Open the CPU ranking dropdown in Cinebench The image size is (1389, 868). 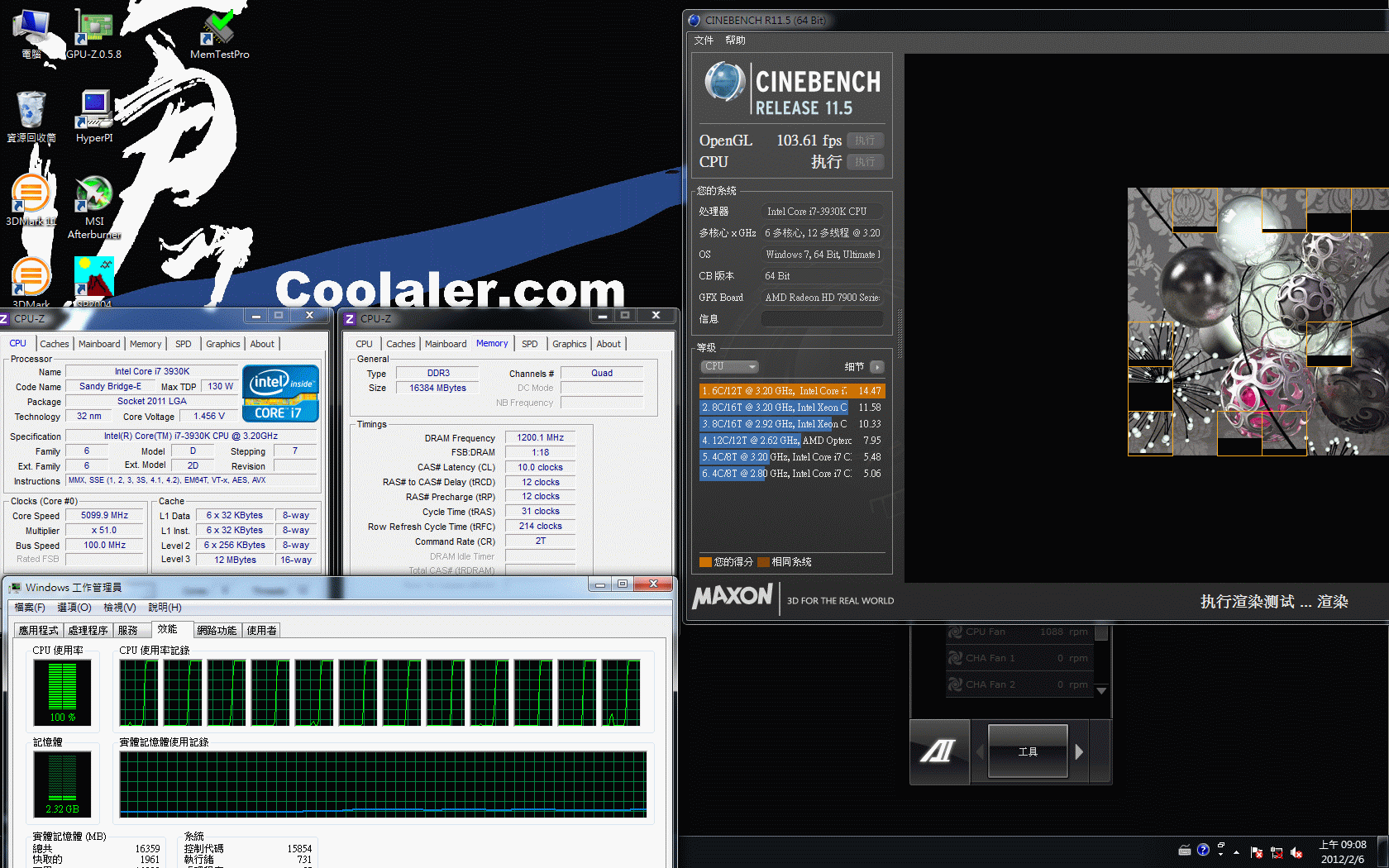click(x=729, y=366)
